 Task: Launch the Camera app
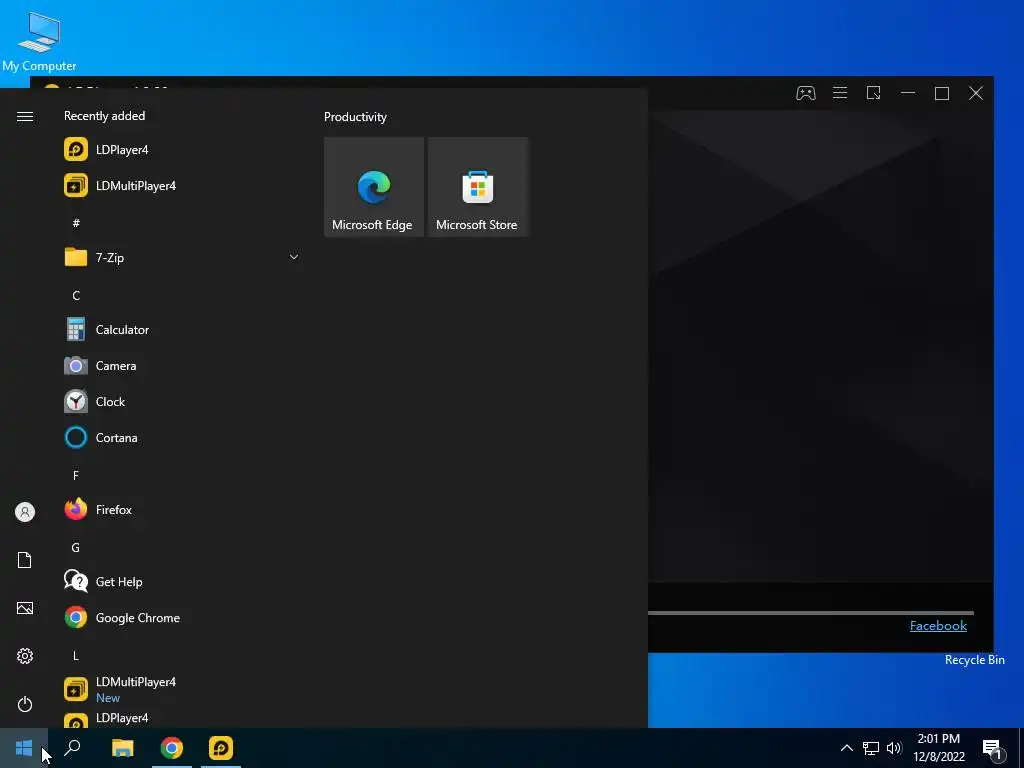pyautogui.click(x=181, y=366)
